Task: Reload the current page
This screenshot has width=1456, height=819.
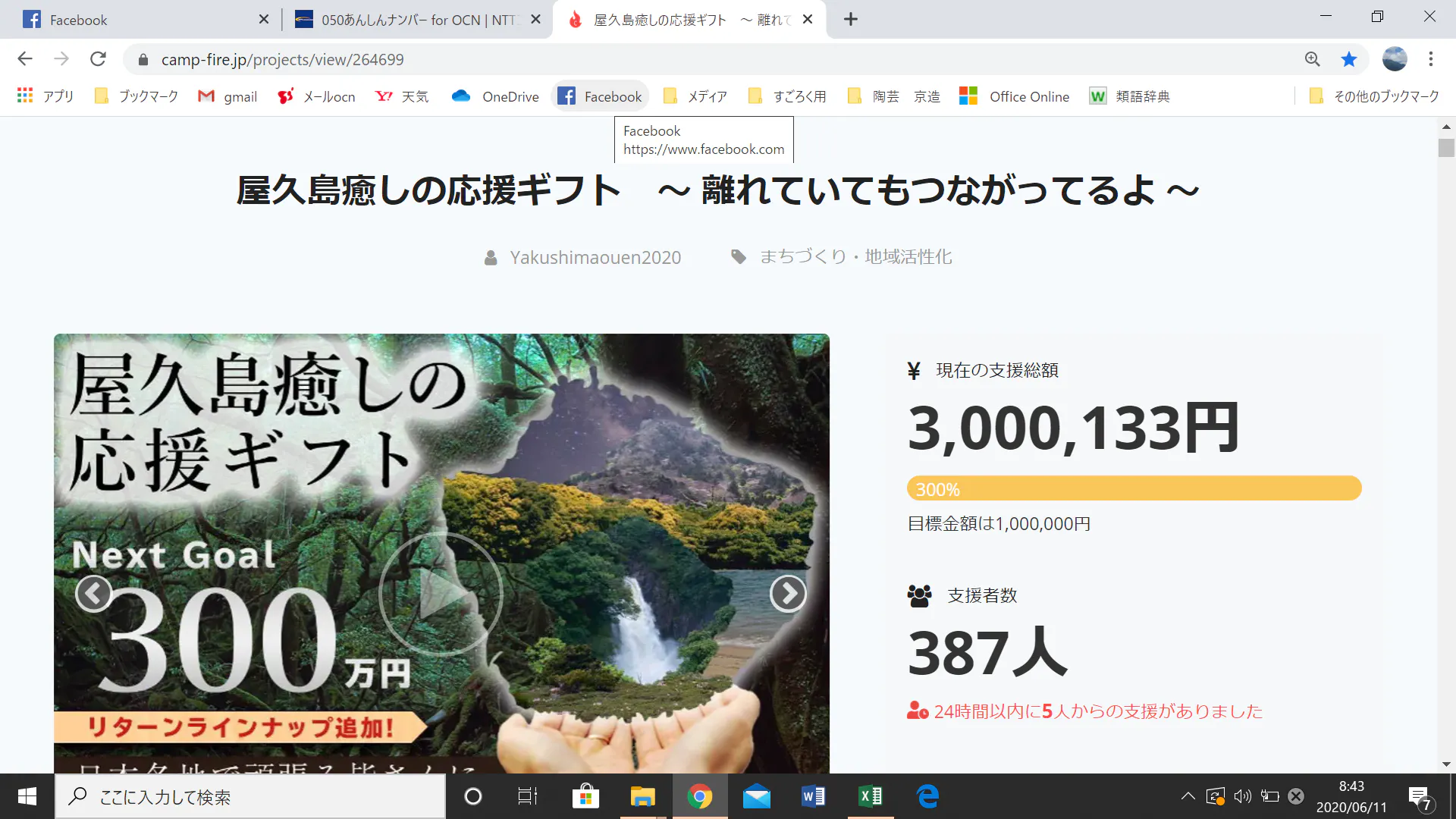Action: coord(98,59)
